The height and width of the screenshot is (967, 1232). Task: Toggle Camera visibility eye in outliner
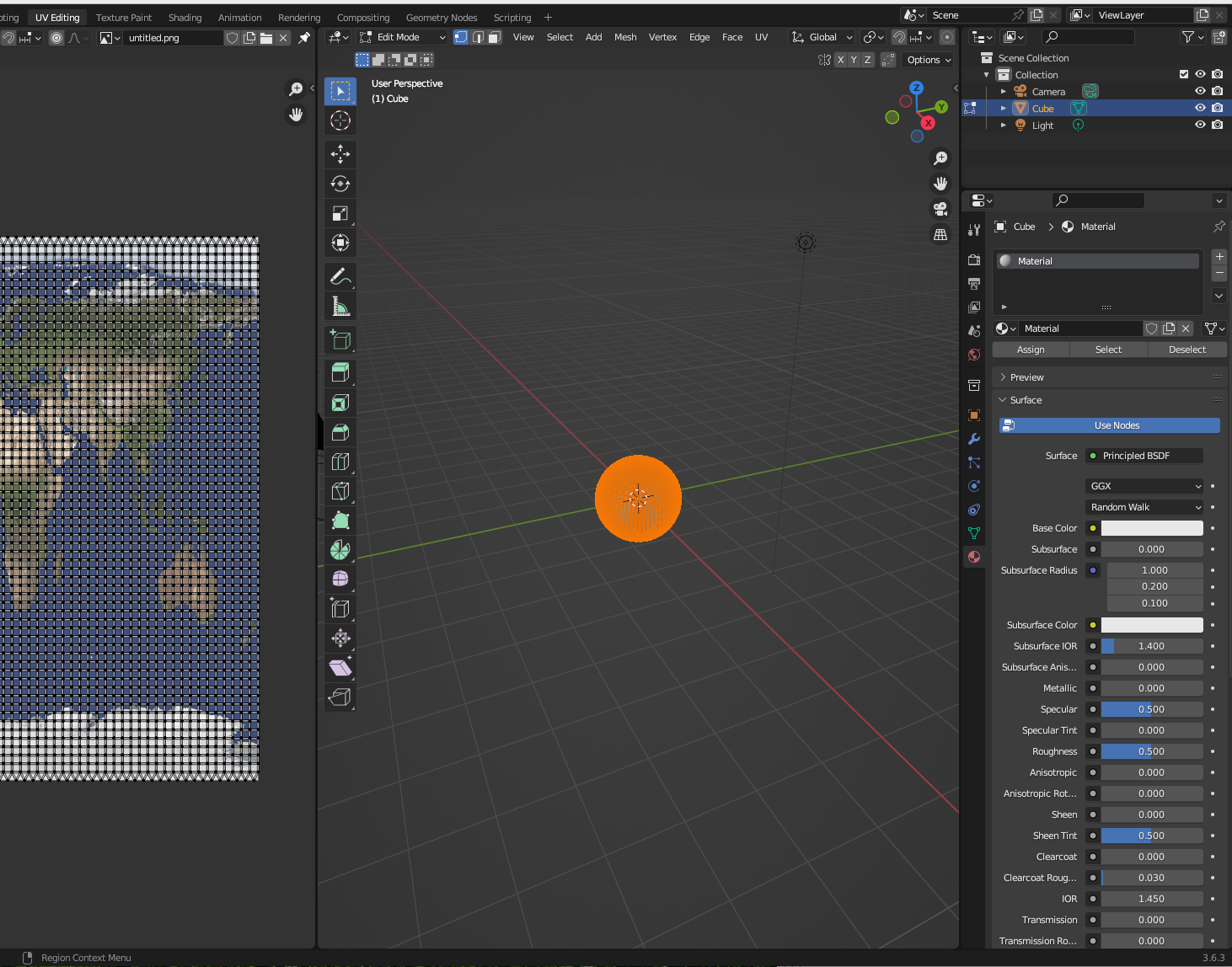tap(1200, 91)
